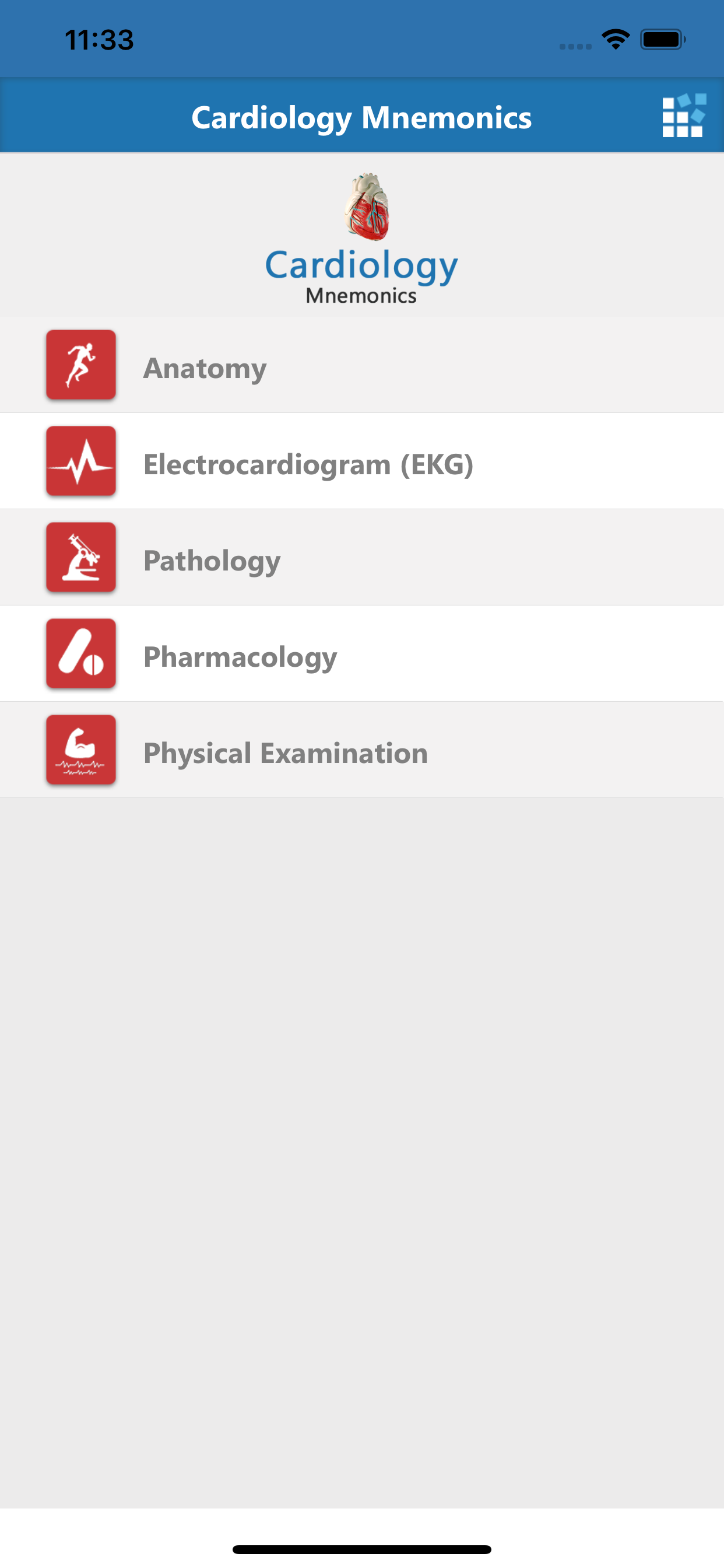
Task: Open the Pathology text label
Action: (212, 561)
